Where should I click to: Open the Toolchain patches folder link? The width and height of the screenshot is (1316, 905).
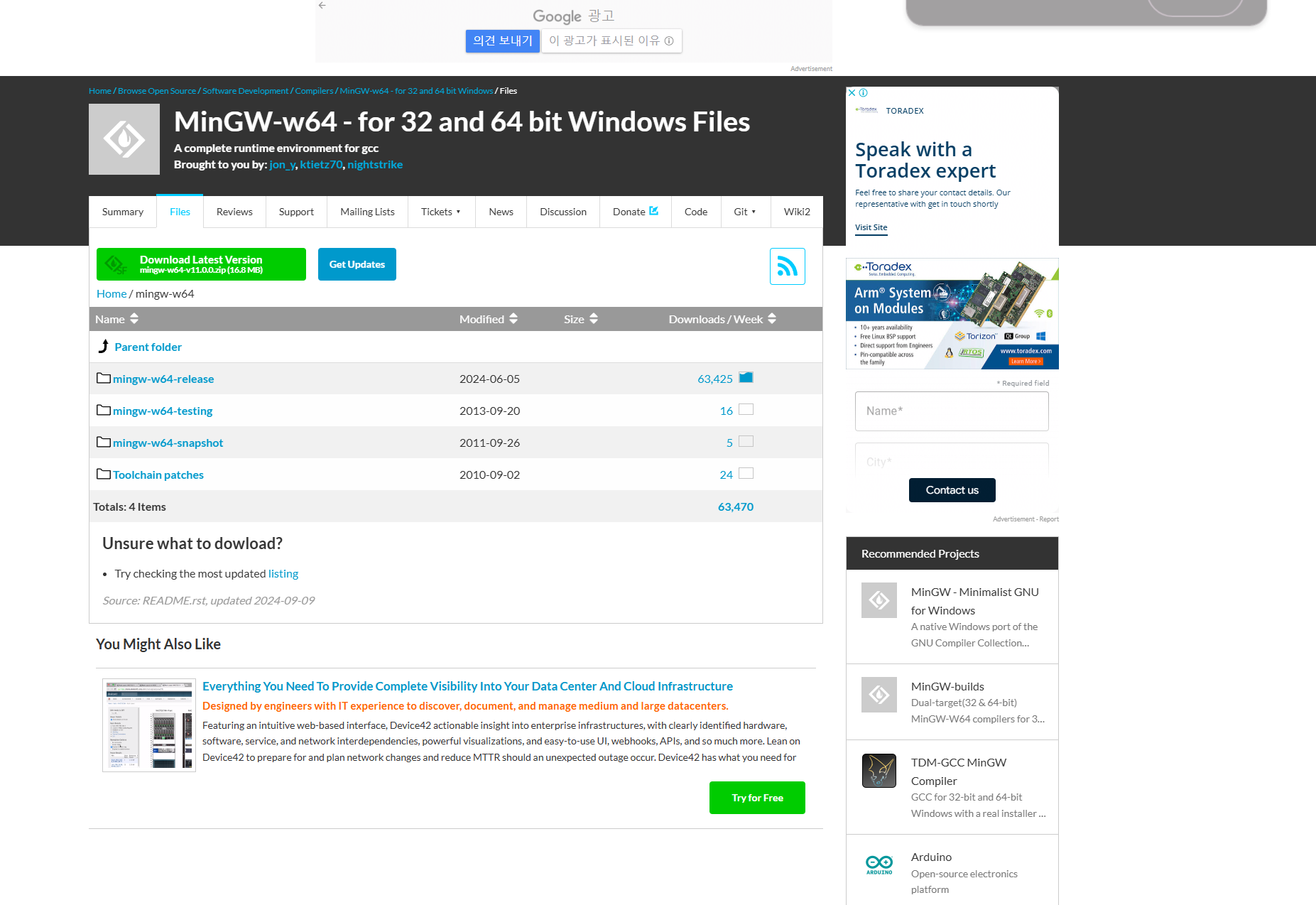pyautogui.click(x=158, y=475)
